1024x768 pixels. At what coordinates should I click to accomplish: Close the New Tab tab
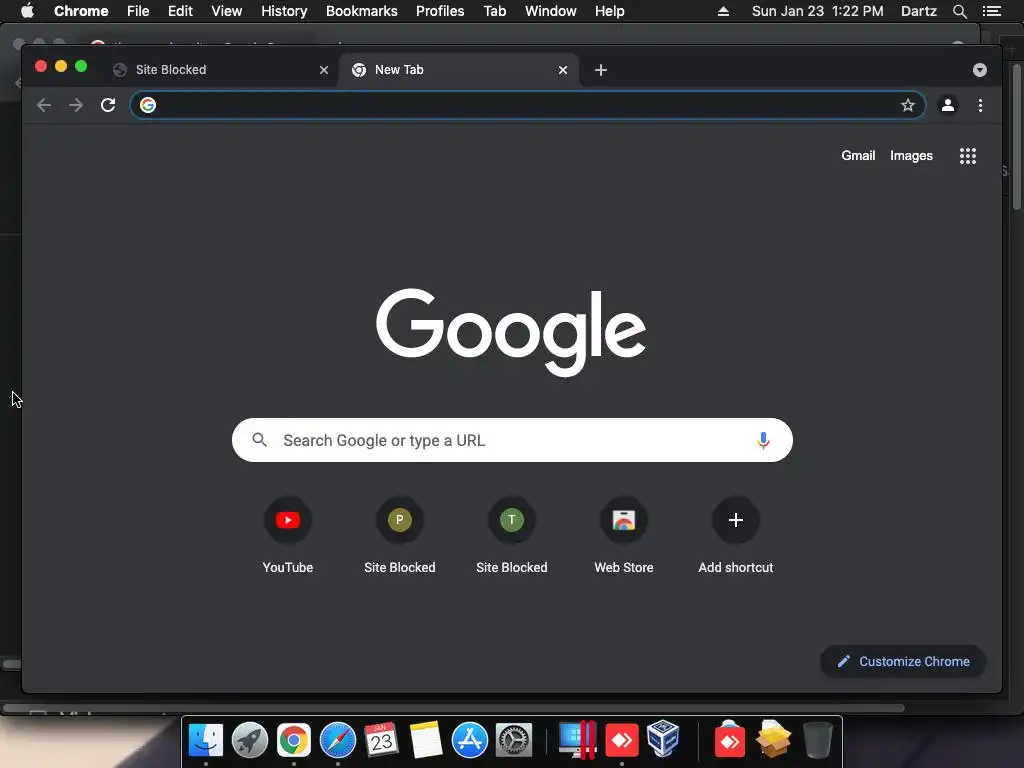563,70
